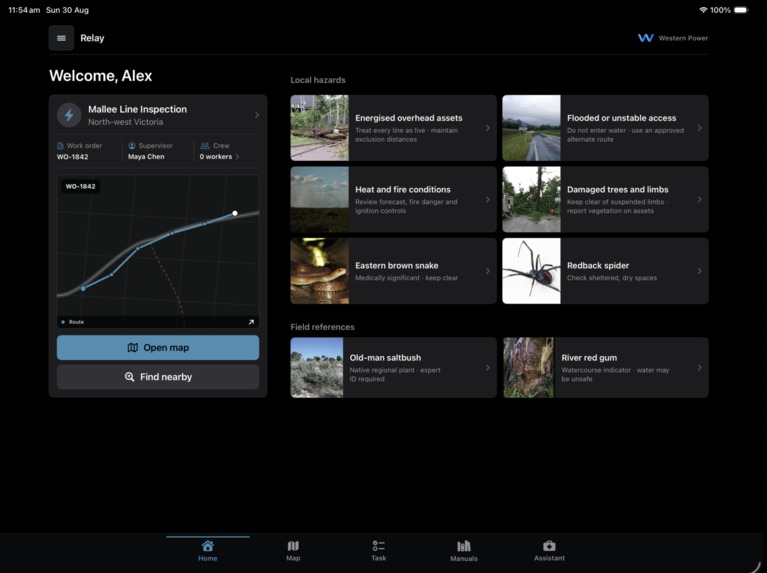Click the Energised overhead assets title

point(408,118)
